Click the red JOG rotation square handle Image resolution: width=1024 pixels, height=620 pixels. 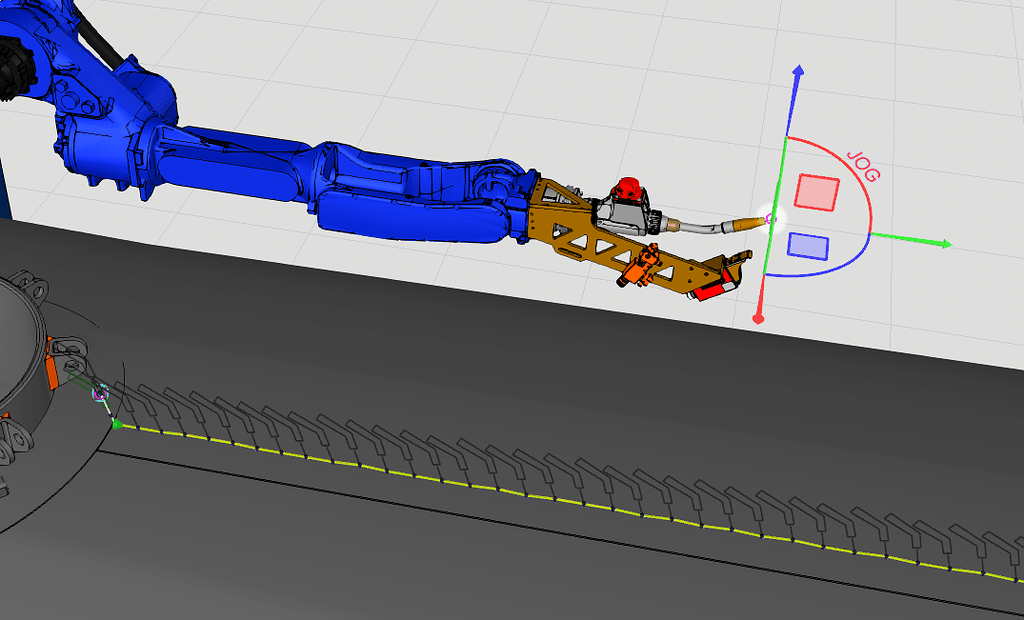(817, 190)
